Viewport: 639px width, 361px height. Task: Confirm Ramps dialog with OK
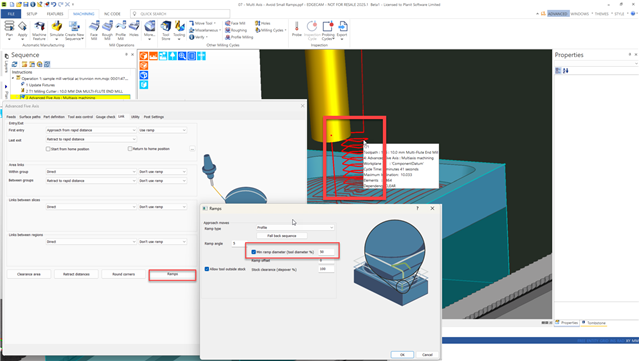point(402,354)
